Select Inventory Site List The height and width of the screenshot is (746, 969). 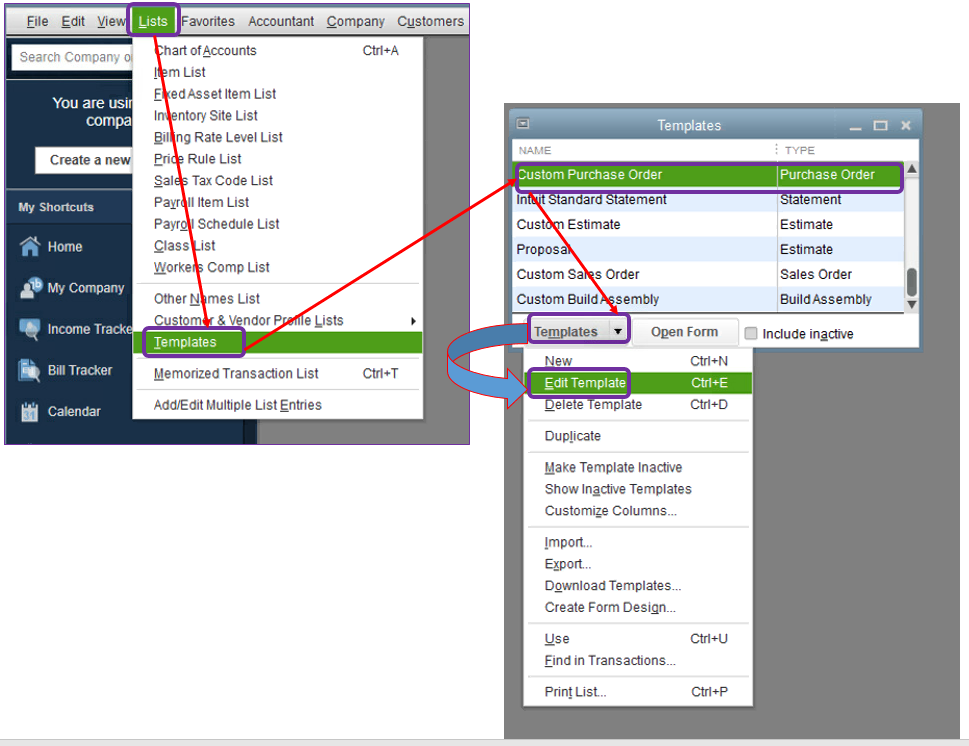(278, 116)
